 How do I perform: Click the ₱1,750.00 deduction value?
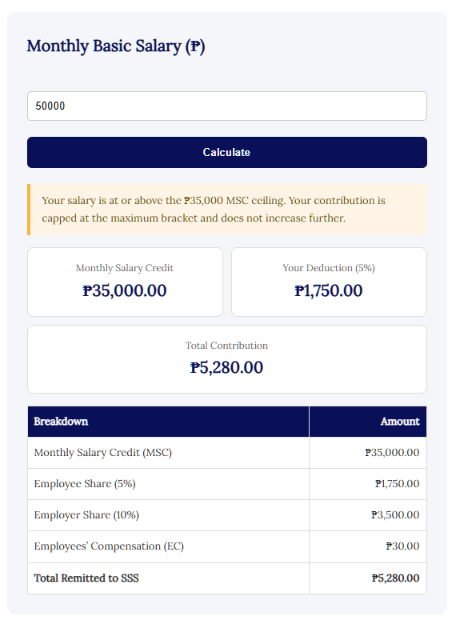pos(328,291)
